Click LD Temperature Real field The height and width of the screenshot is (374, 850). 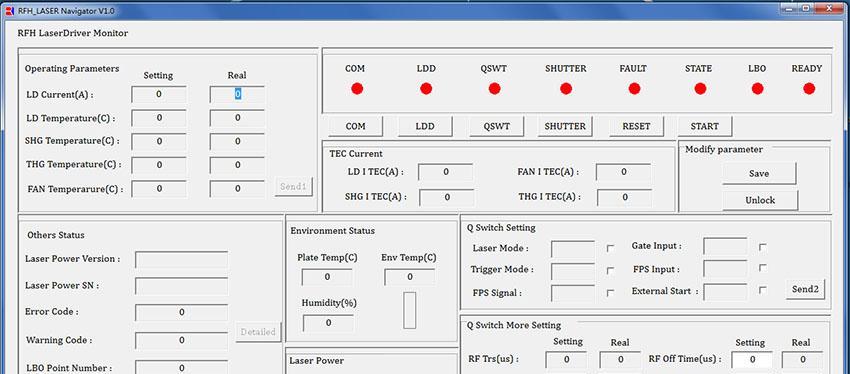tap(237, 118)
